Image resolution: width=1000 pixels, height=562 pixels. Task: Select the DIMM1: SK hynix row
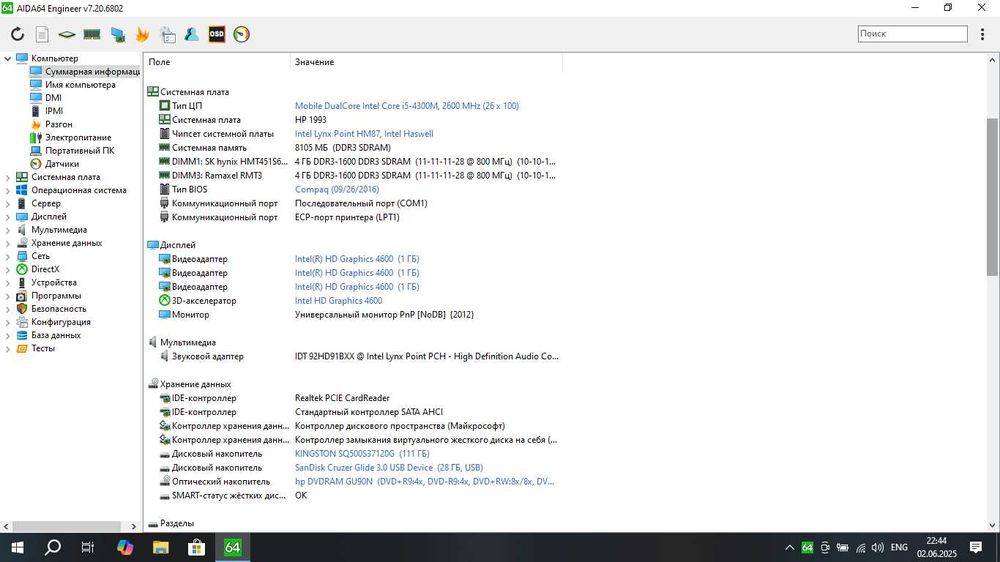click(x=357, y=162)
